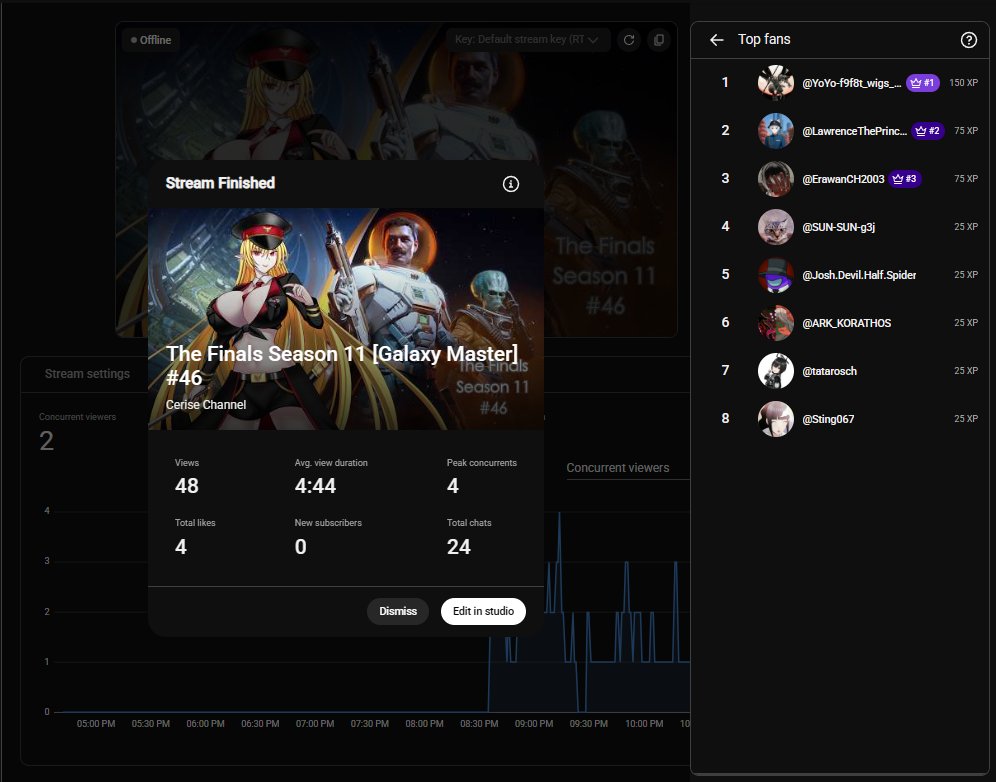Open the username @YoYo-f9f8t_wigs_...

coord(851,83)
